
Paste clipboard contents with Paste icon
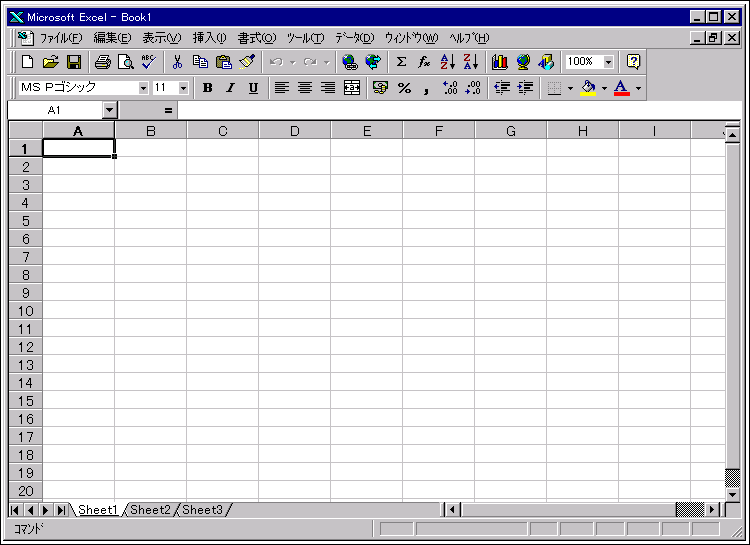click(x=223, y=62)
